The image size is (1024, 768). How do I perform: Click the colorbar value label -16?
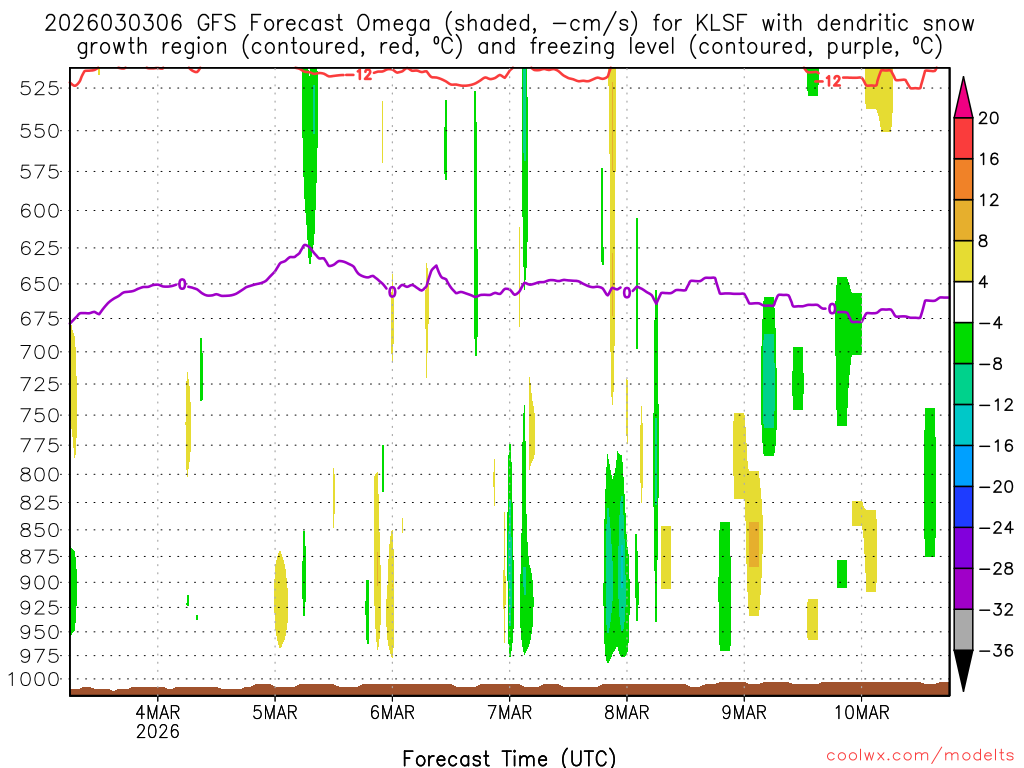(995, 446)
